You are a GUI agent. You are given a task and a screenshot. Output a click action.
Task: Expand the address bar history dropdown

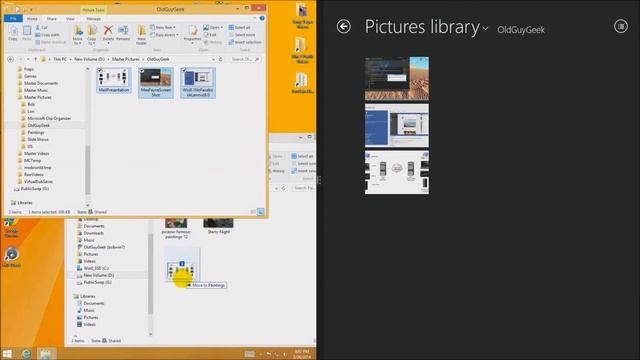coord(213,59)
